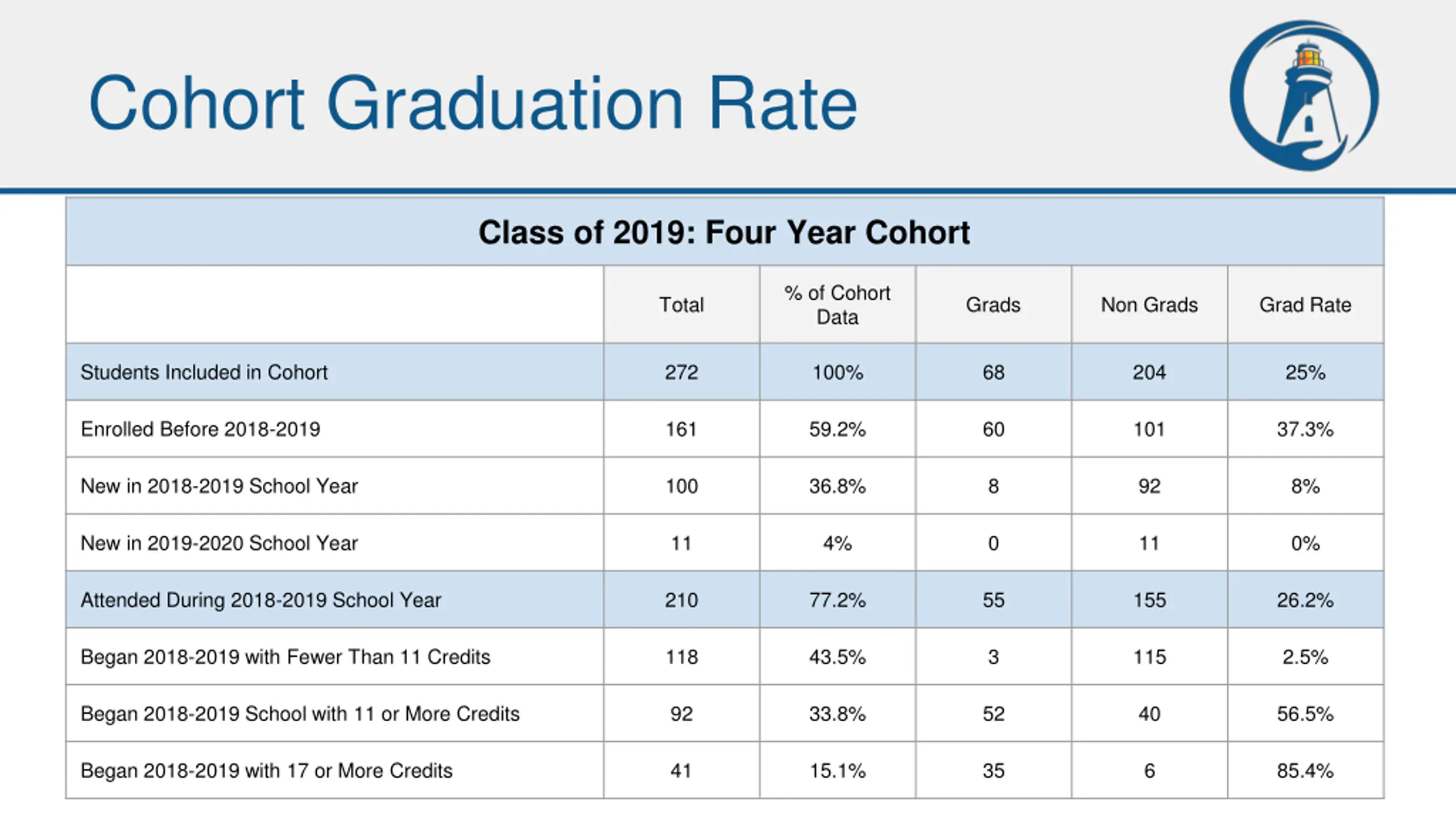The image size is (1456, 819).
Task: Select the New in 2019-2020 School Year label
Action: pos(219,543)
